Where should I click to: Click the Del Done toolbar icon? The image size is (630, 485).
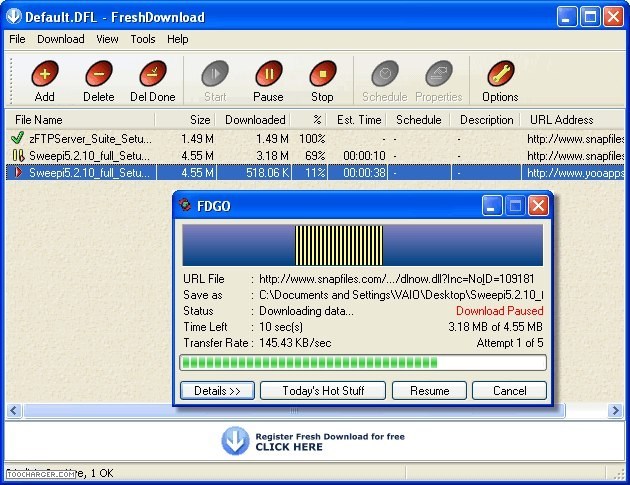[153, 74]
